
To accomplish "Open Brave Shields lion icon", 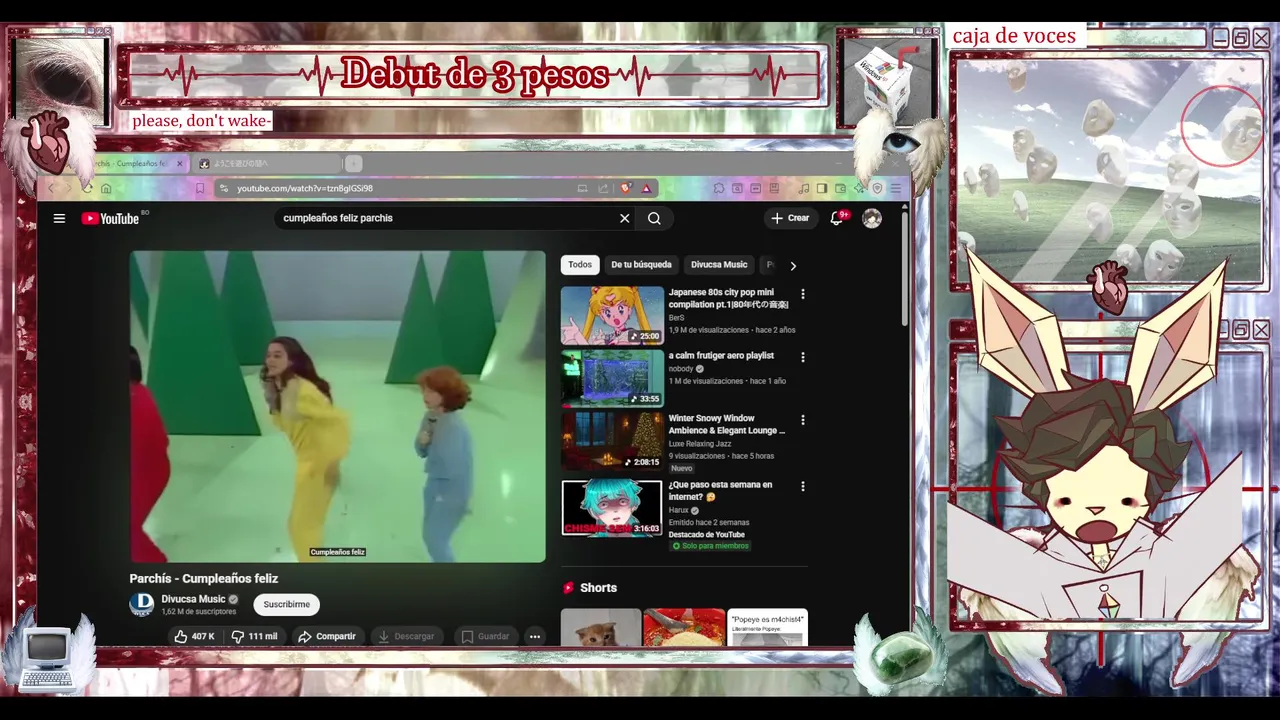I will point(627,188).
